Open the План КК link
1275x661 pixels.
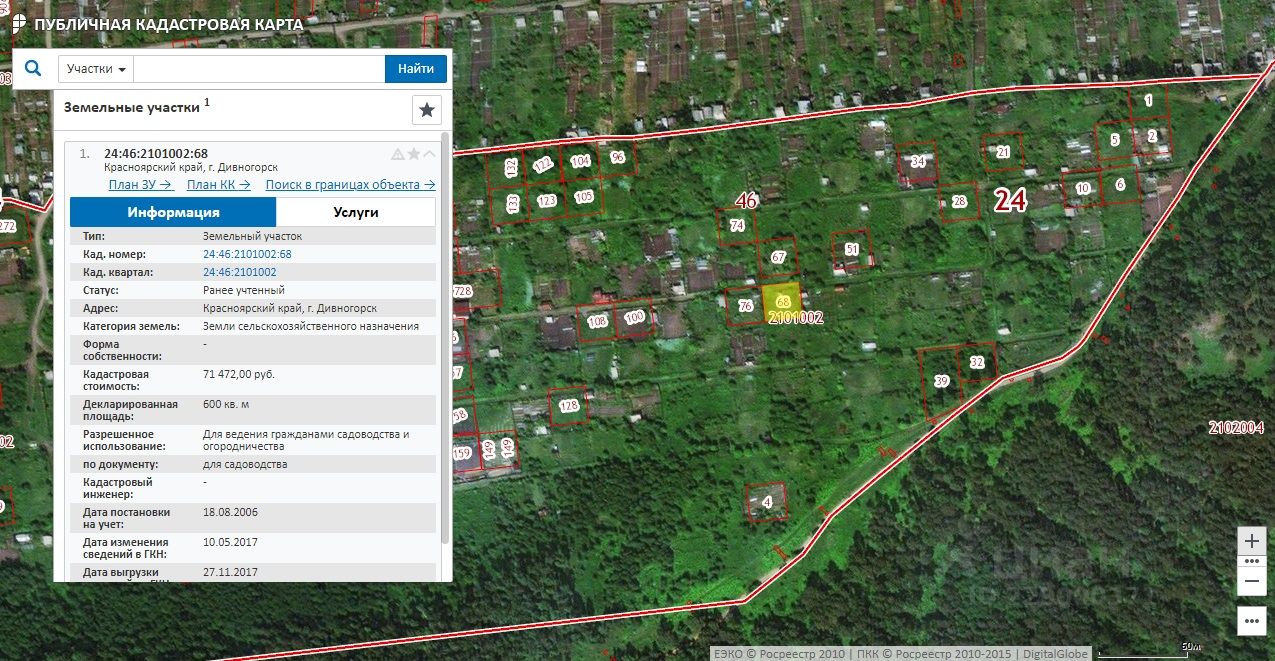pos(219,185)
